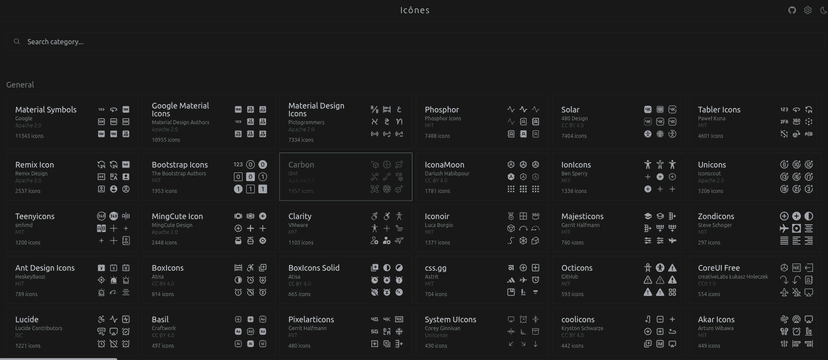Open the Zondicons collection
Viewport: 828px width, 360px height.
click(x=755, y=229)
